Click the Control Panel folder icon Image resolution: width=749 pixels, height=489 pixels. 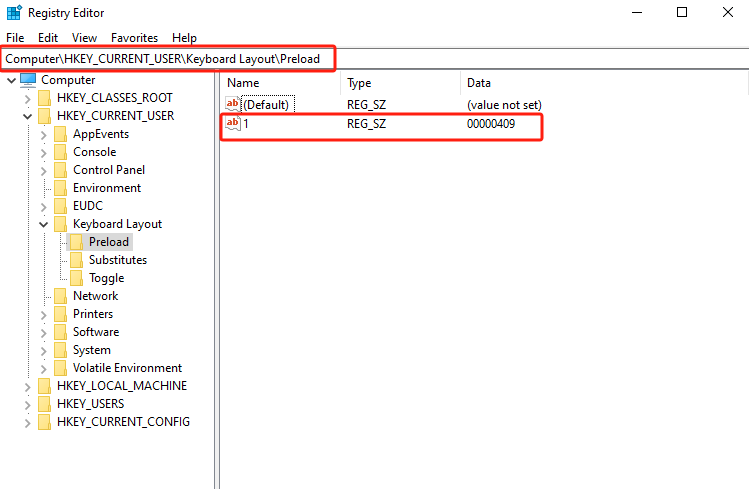tap(60, 170)
